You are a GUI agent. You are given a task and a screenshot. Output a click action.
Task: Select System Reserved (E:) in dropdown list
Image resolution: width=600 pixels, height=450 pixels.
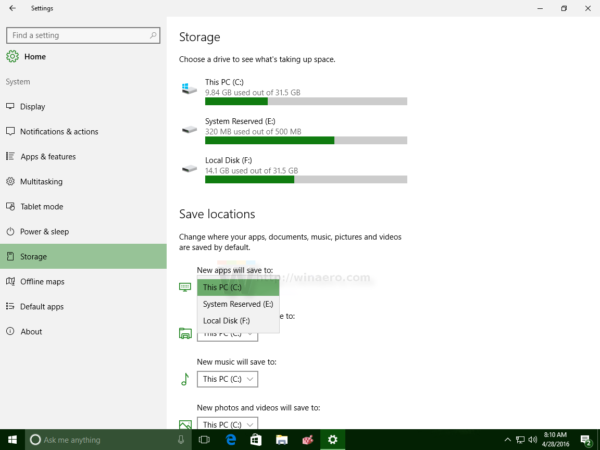pyautogui.click(x=238, y=304)
